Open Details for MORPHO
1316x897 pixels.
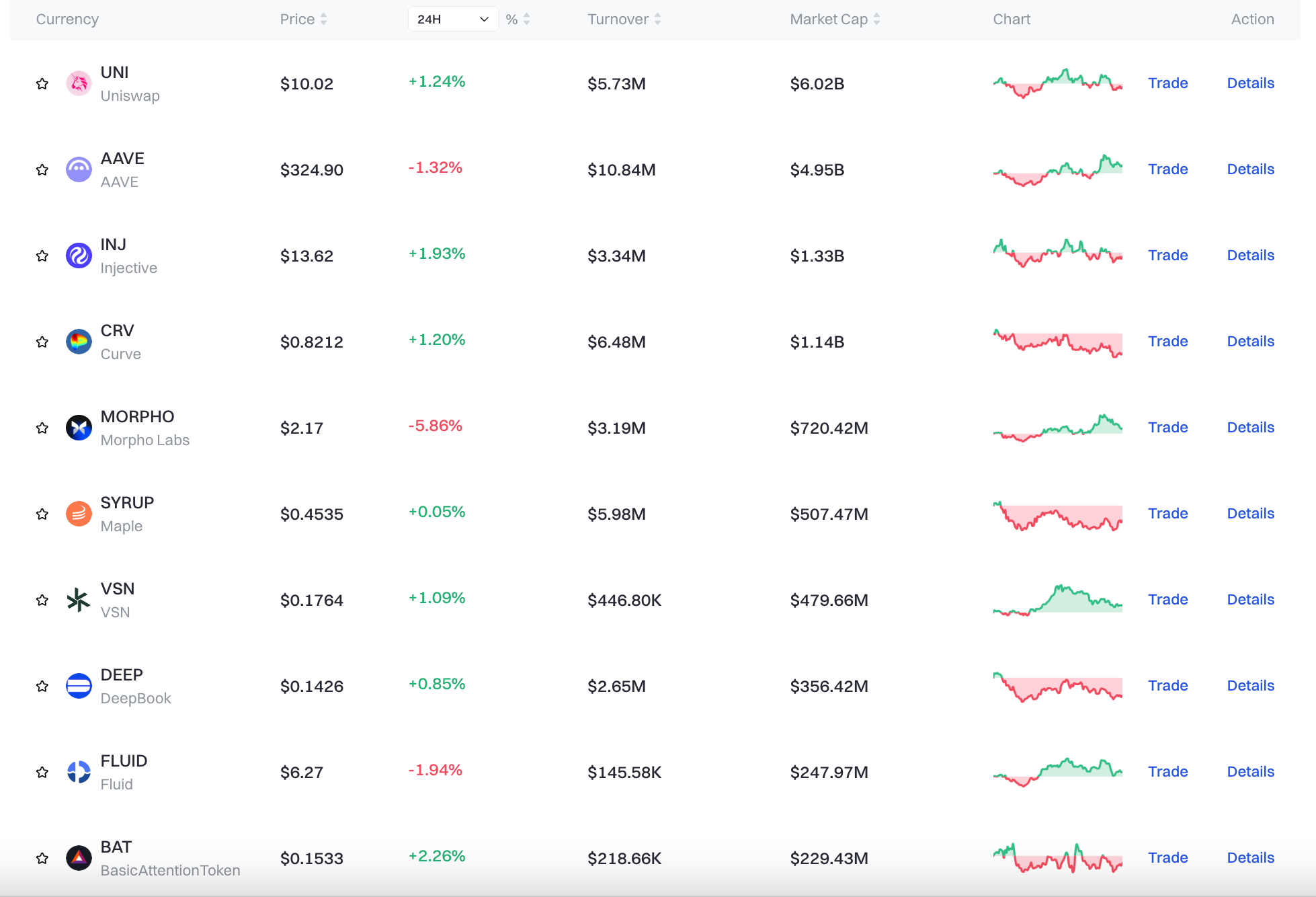[x=1250, y=428]
